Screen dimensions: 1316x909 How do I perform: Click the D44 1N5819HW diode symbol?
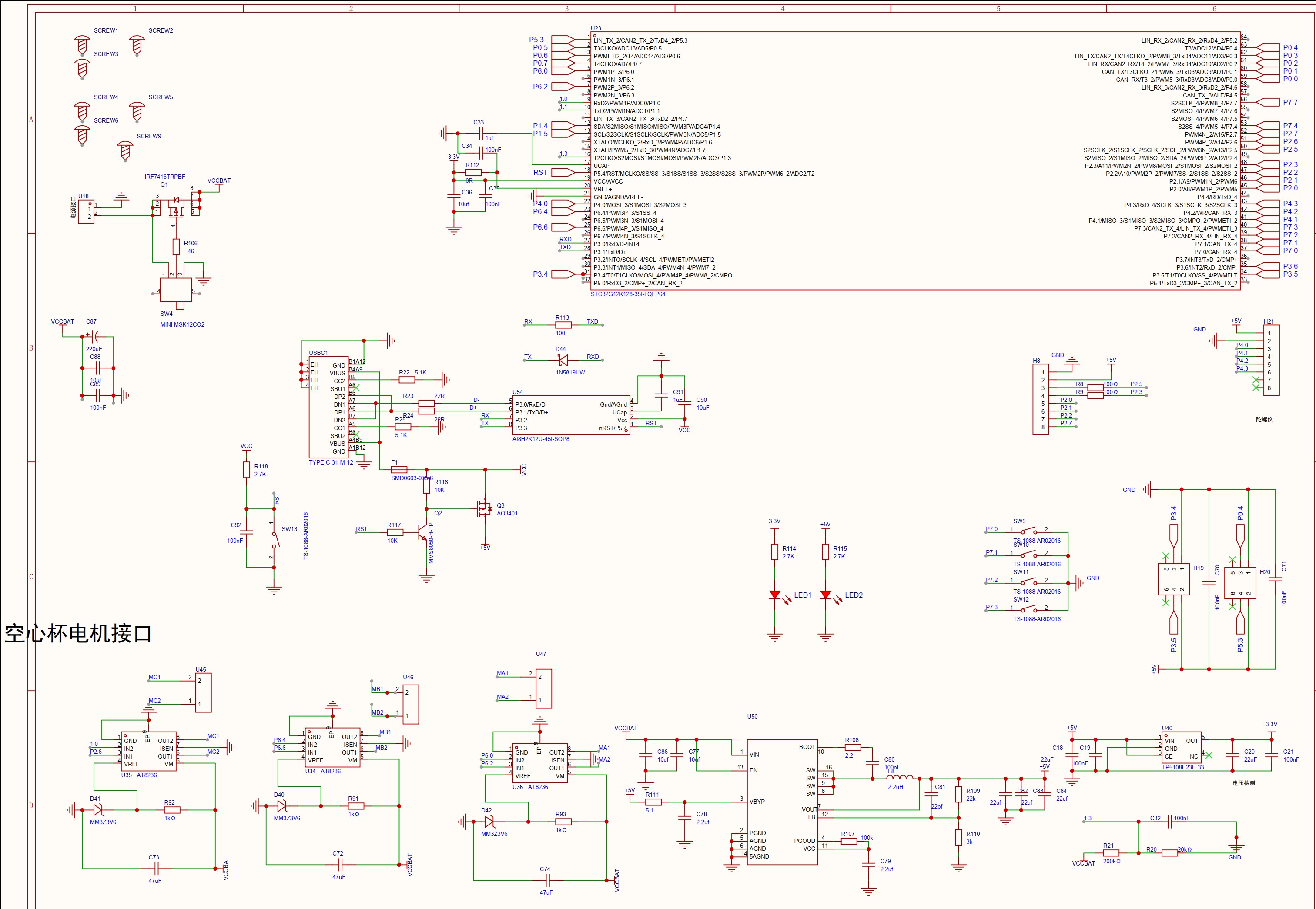[562, 360]
